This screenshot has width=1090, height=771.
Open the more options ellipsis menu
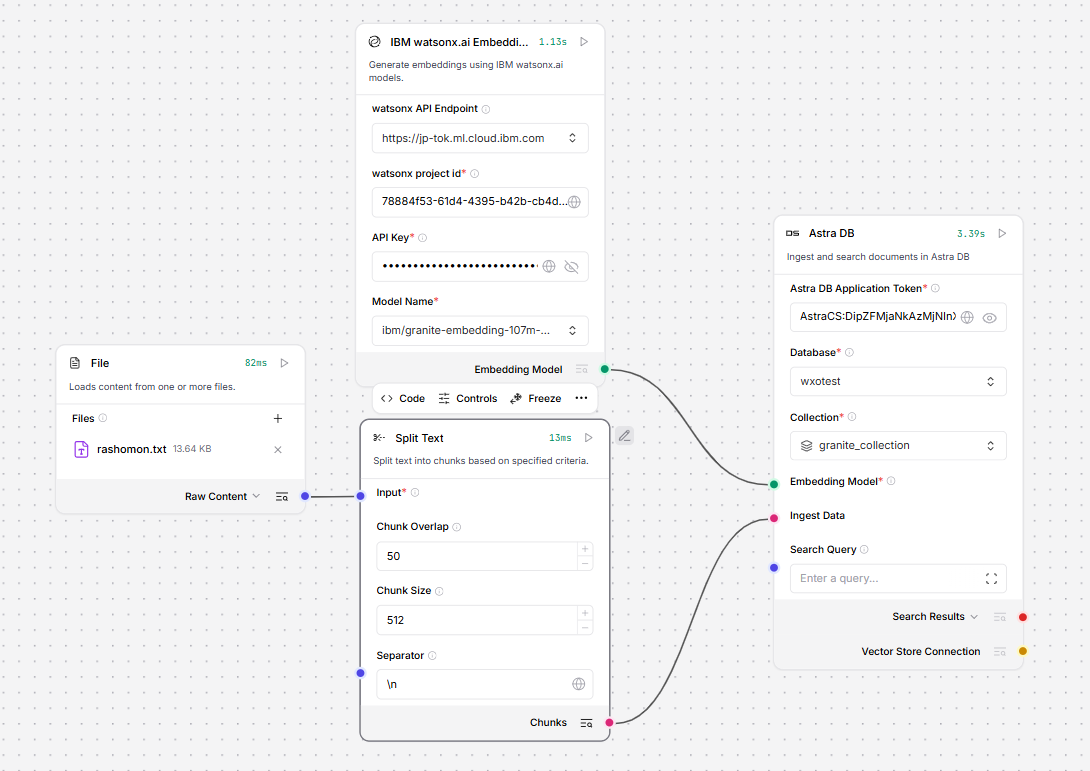pos(581,398)
